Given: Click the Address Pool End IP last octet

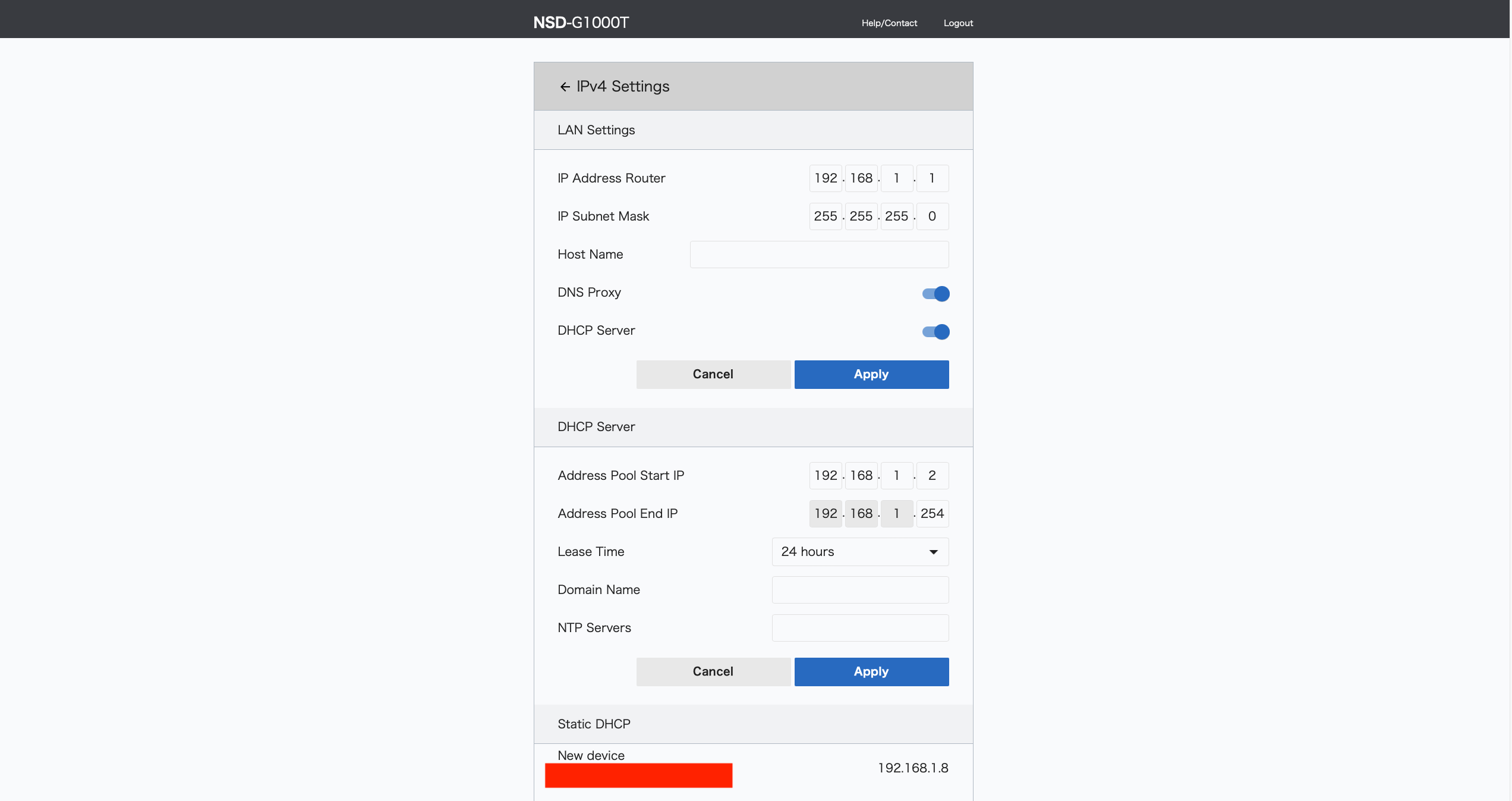Looking at the screenshot, I should 932,513.
